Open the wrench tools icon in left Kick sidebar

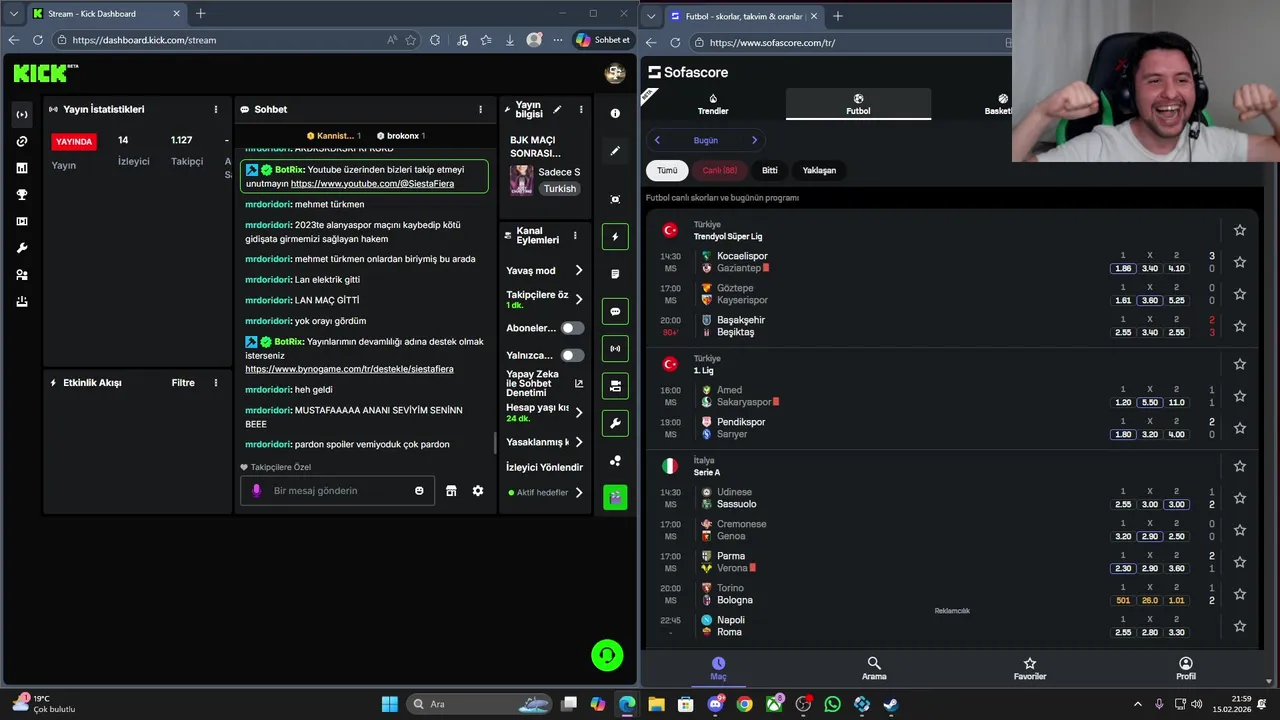[22, 248]
